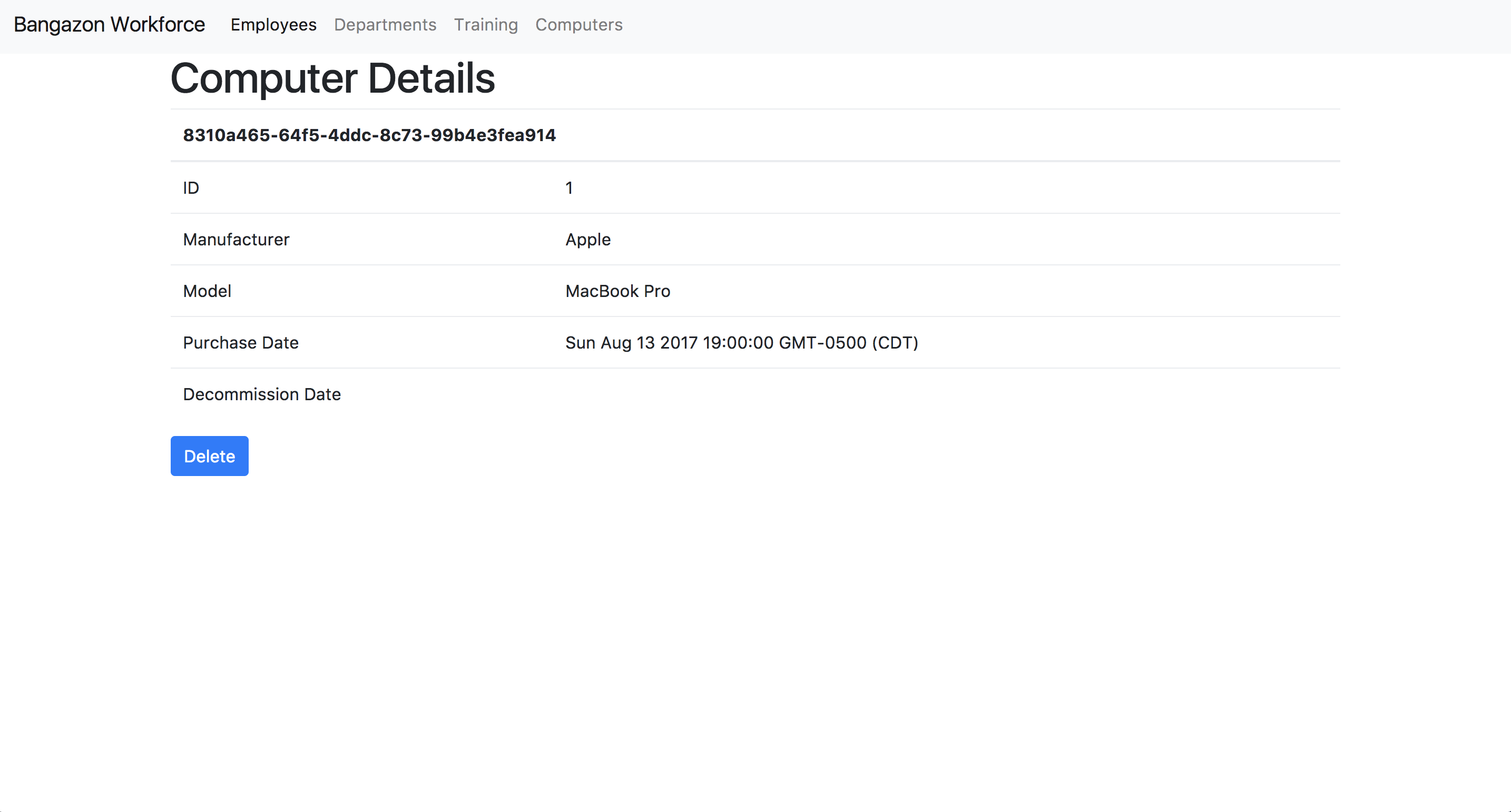Select the Decommission Date row label

click(x=262, y=394)
